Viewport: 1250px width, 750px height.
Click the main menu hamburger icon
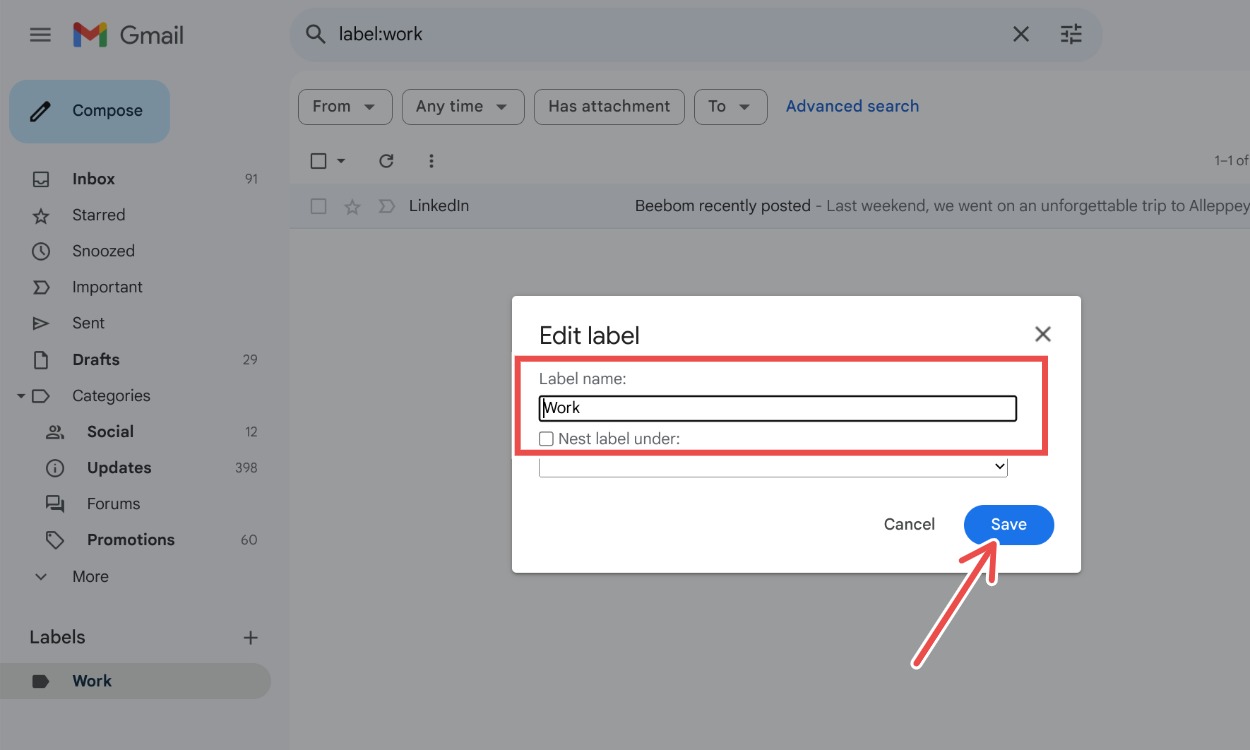pos(40,33)
